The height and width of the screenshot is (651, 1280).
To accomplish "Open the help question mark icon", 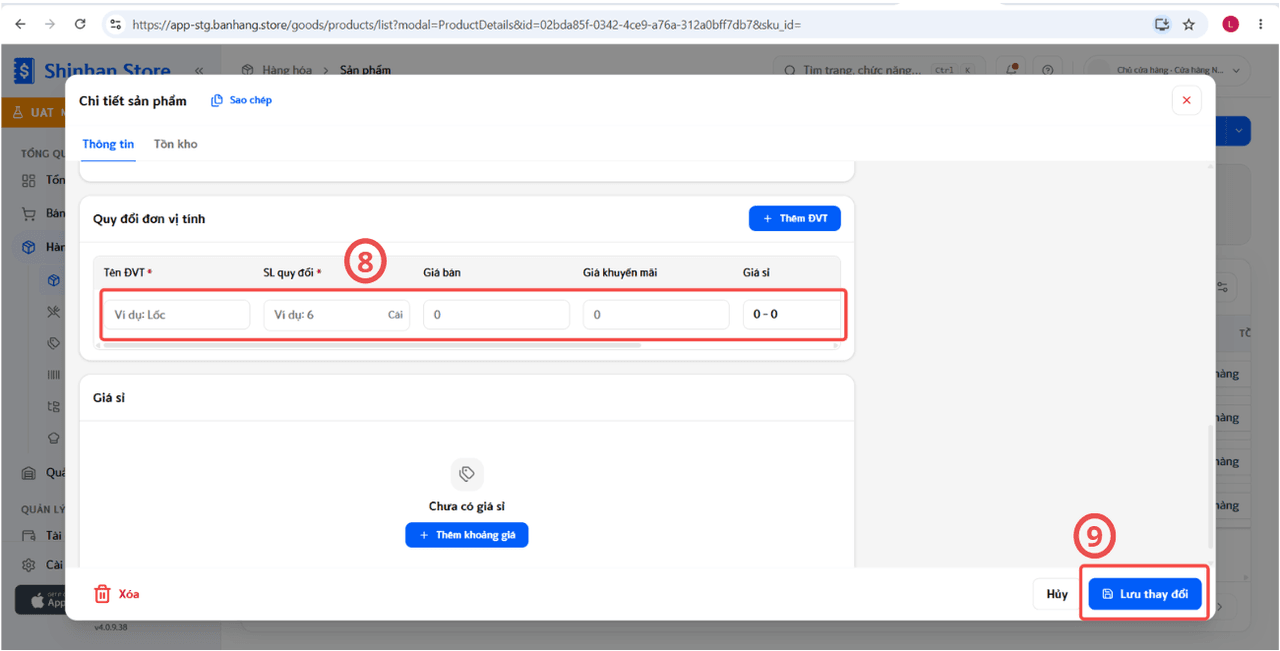I will click(1047, 70).
